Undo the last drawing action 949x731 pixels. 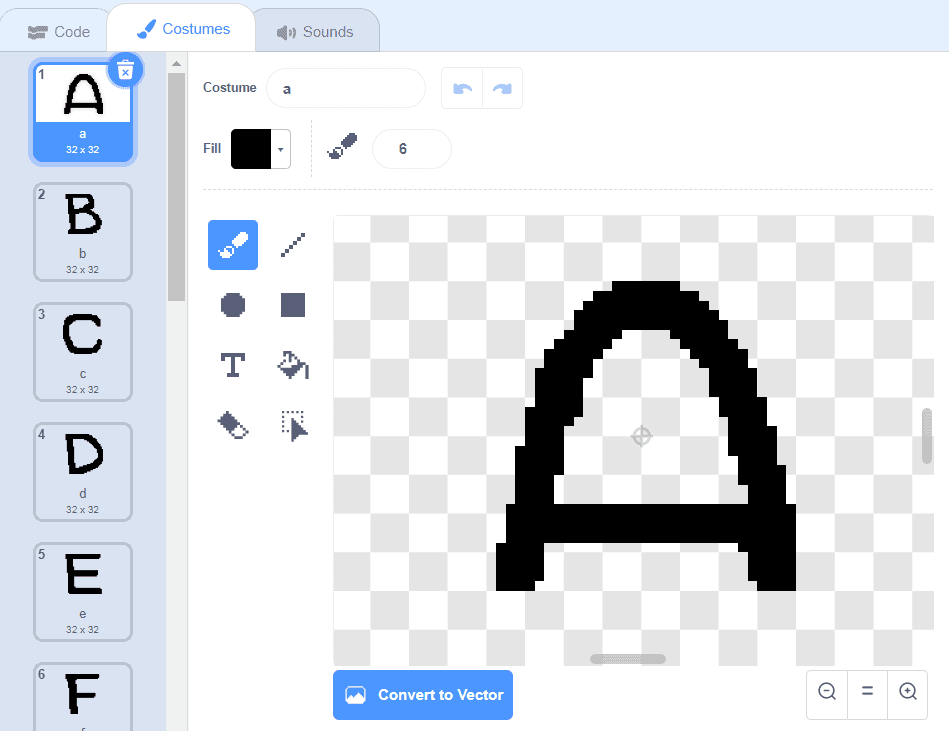click(461, 88)
